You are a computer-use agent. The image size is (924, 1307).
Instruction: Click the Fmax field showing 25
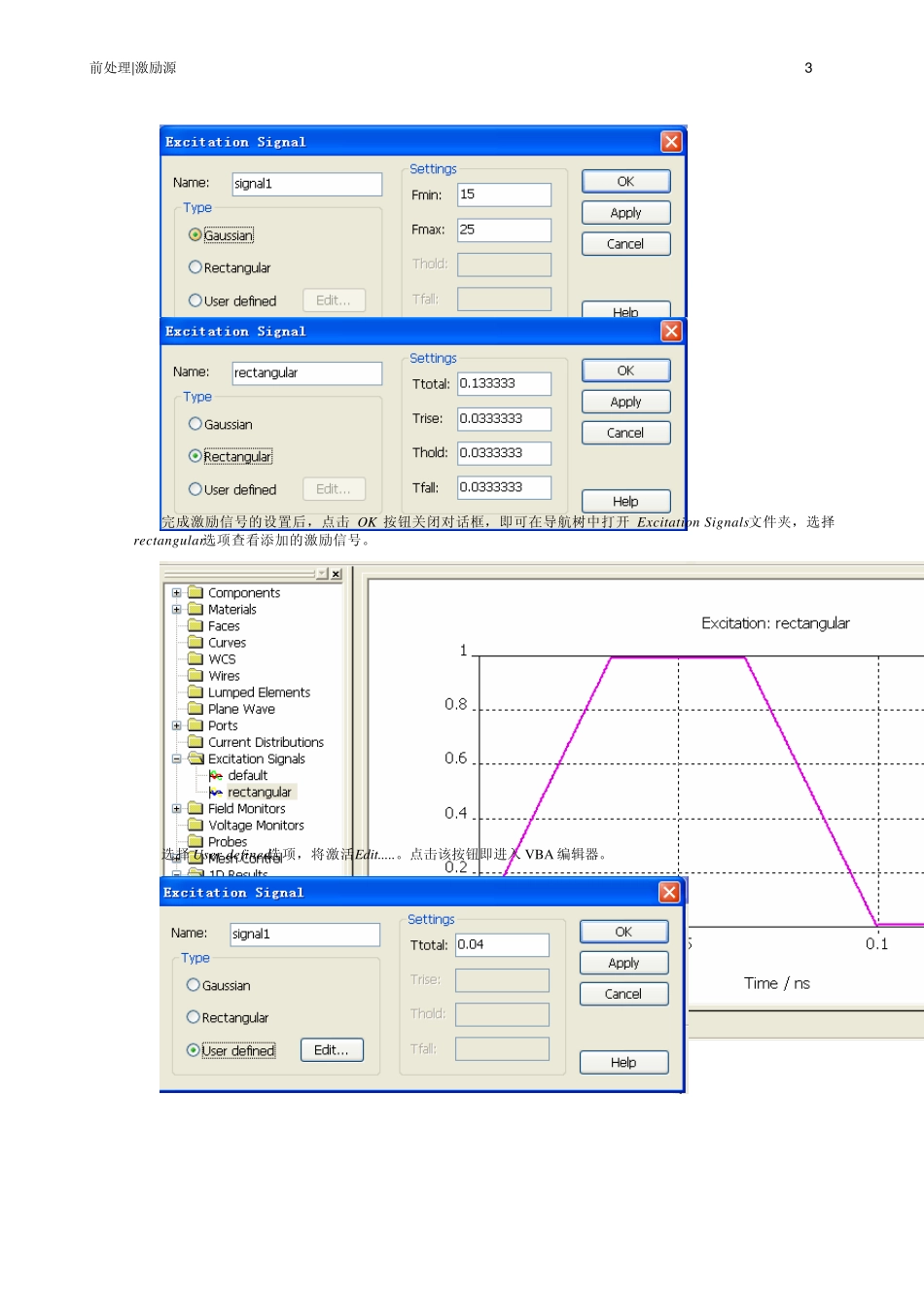(x=504, y=230)
